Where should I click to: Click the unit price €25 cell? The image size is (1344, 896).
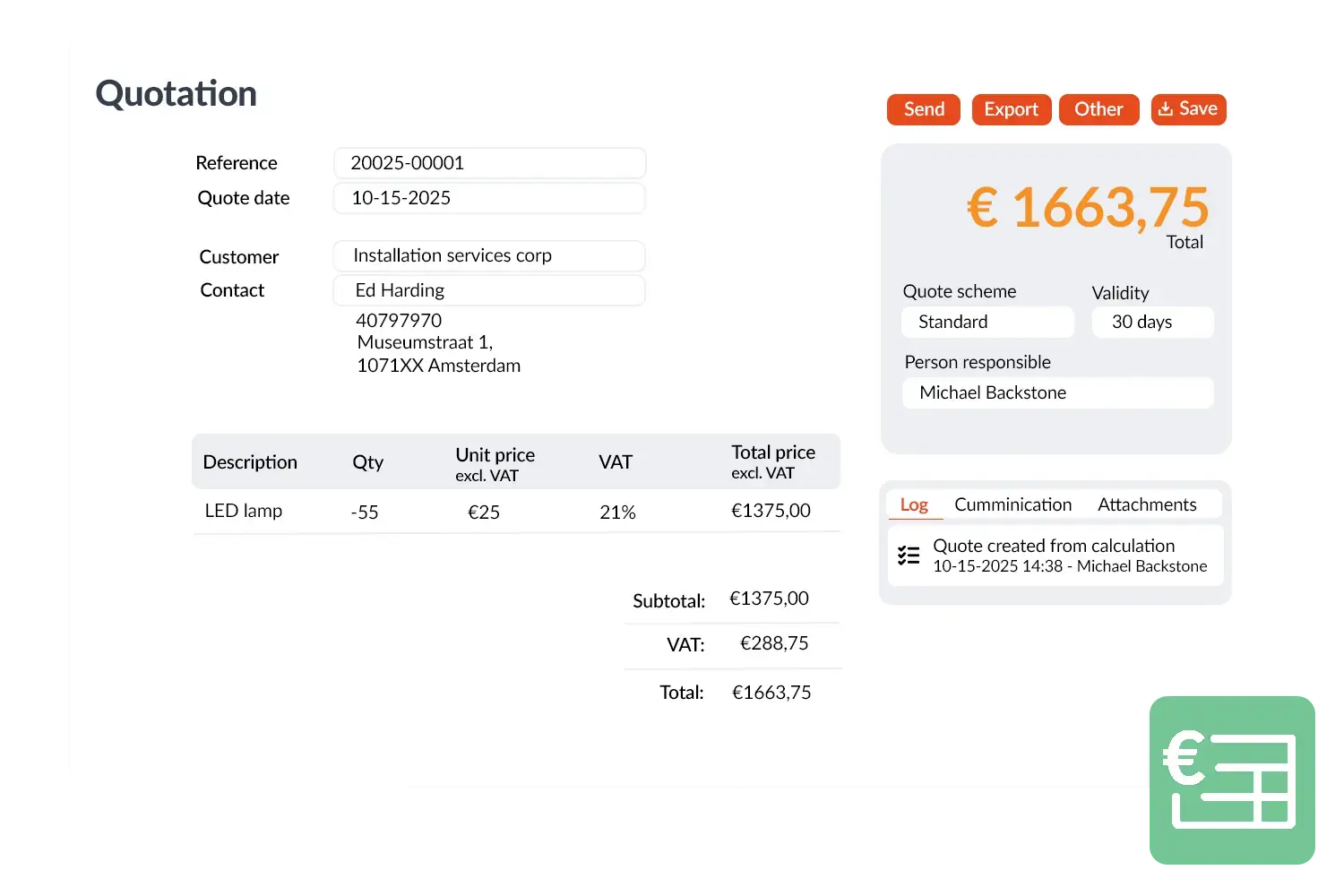(484, 513)
